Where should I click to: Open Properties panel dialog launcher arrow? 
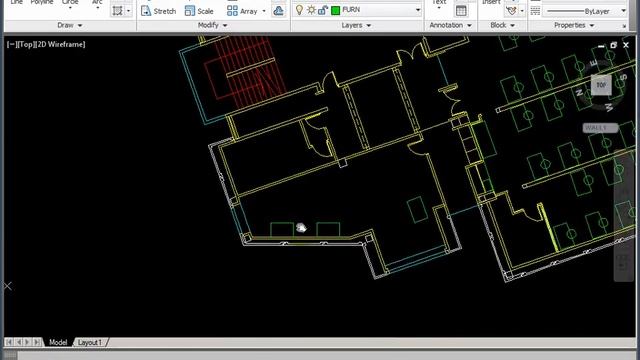(624, 26)
